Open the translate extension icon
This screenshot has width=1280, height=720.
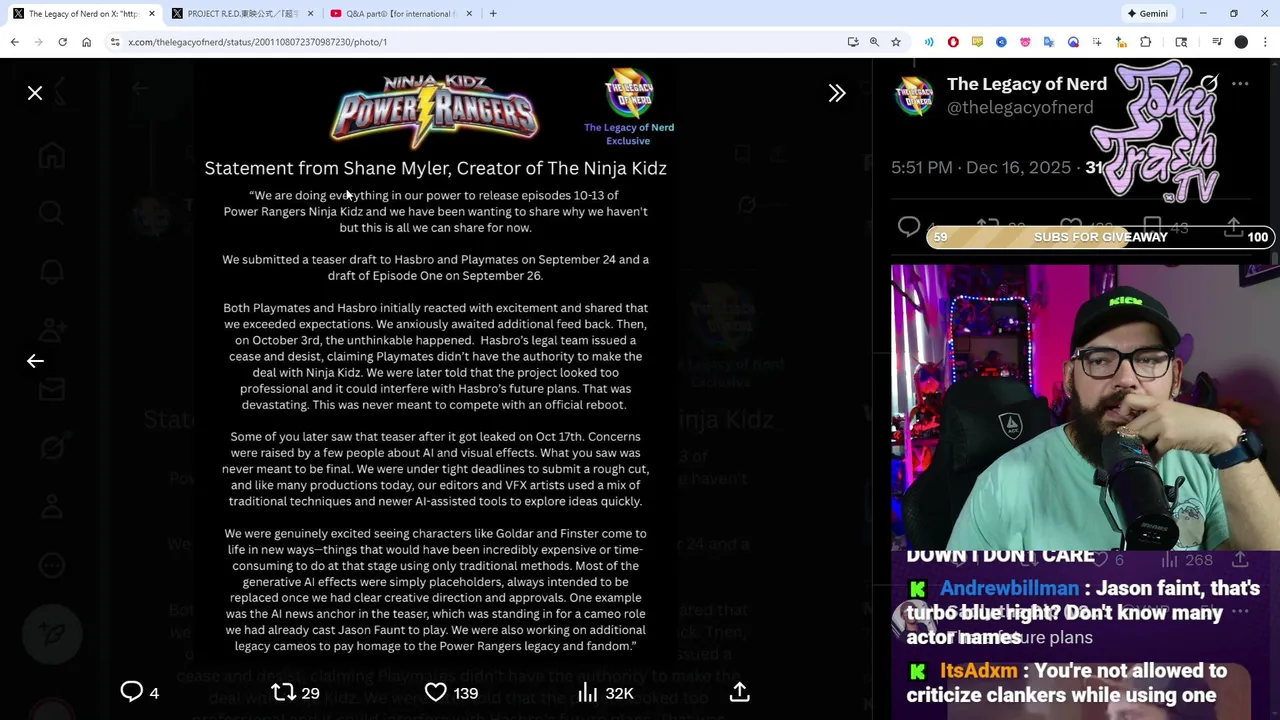click(x=1049, y=42)
